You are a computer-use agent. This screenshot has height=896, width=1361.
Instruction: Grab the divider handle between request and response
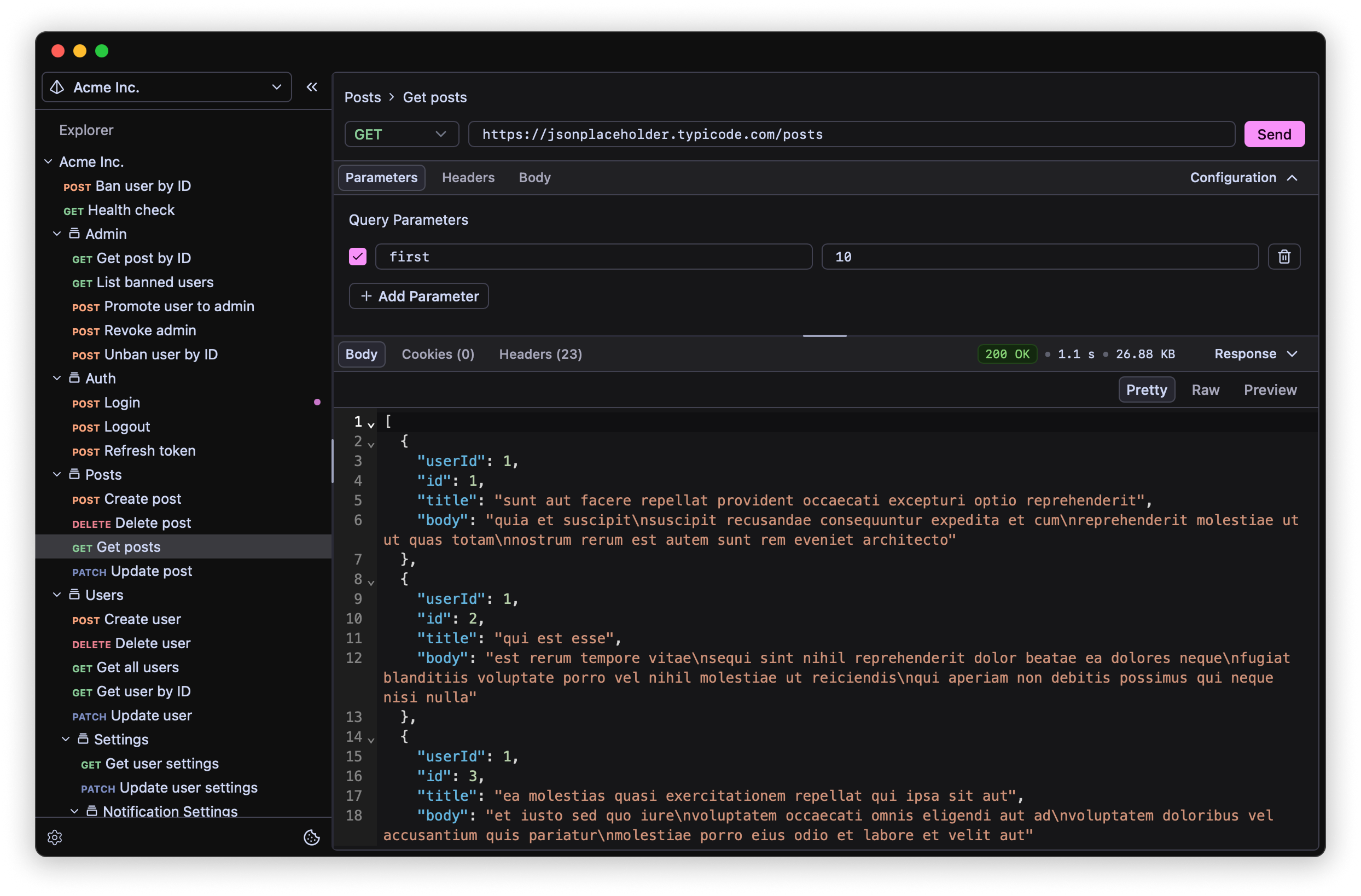click(824, 336)
